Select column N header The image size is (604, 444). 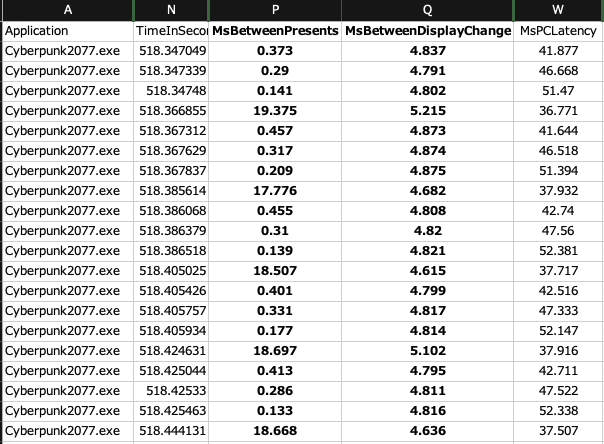[171, 10]
